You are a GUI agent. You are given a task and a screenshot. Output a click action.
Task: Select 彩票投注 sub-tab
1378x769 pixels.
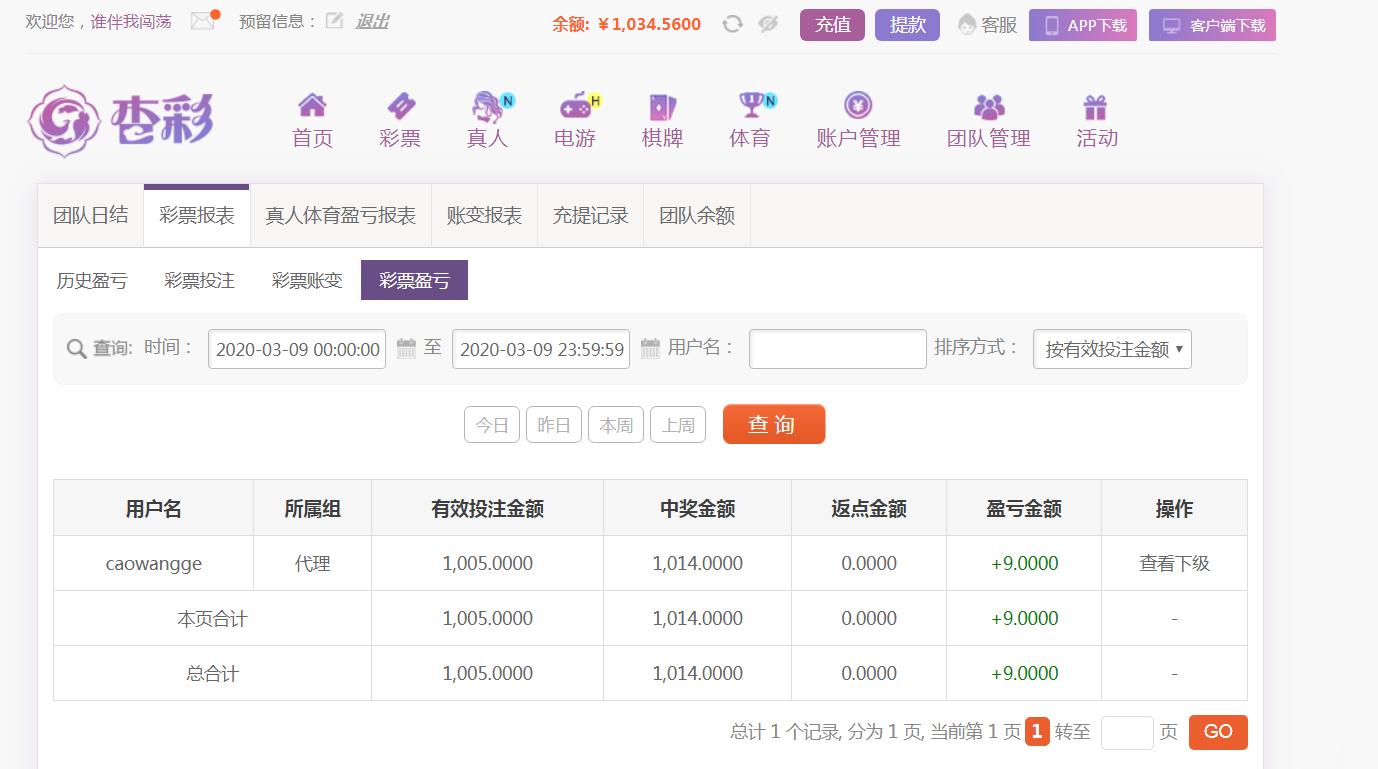(x=200, y=280)
